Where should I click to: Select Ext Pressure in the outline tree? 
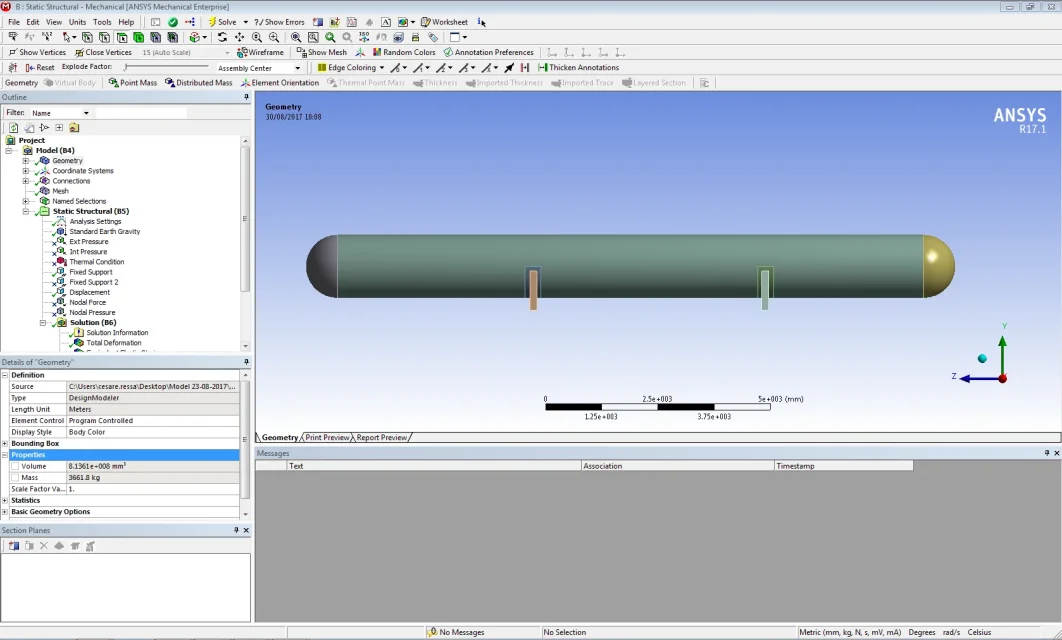[89, 242]
